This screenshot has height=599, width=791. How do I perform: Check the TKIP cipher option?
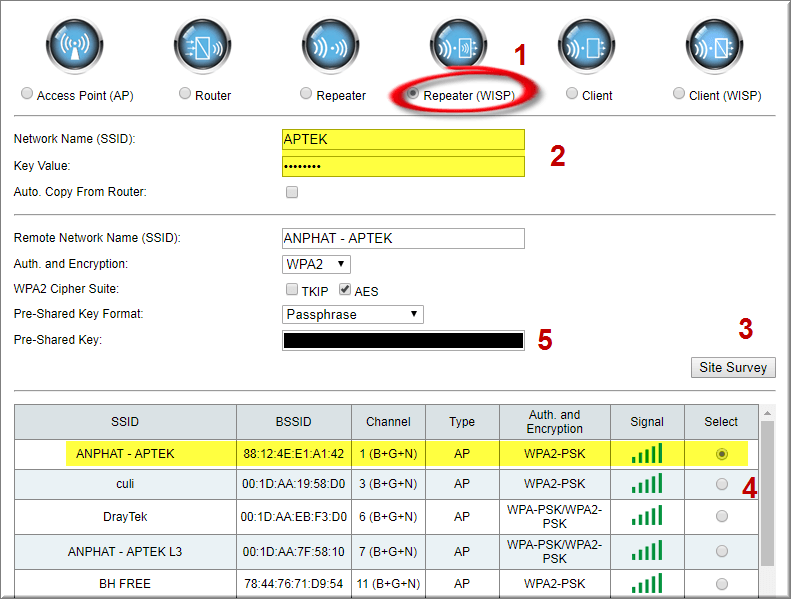click(292, 290)
